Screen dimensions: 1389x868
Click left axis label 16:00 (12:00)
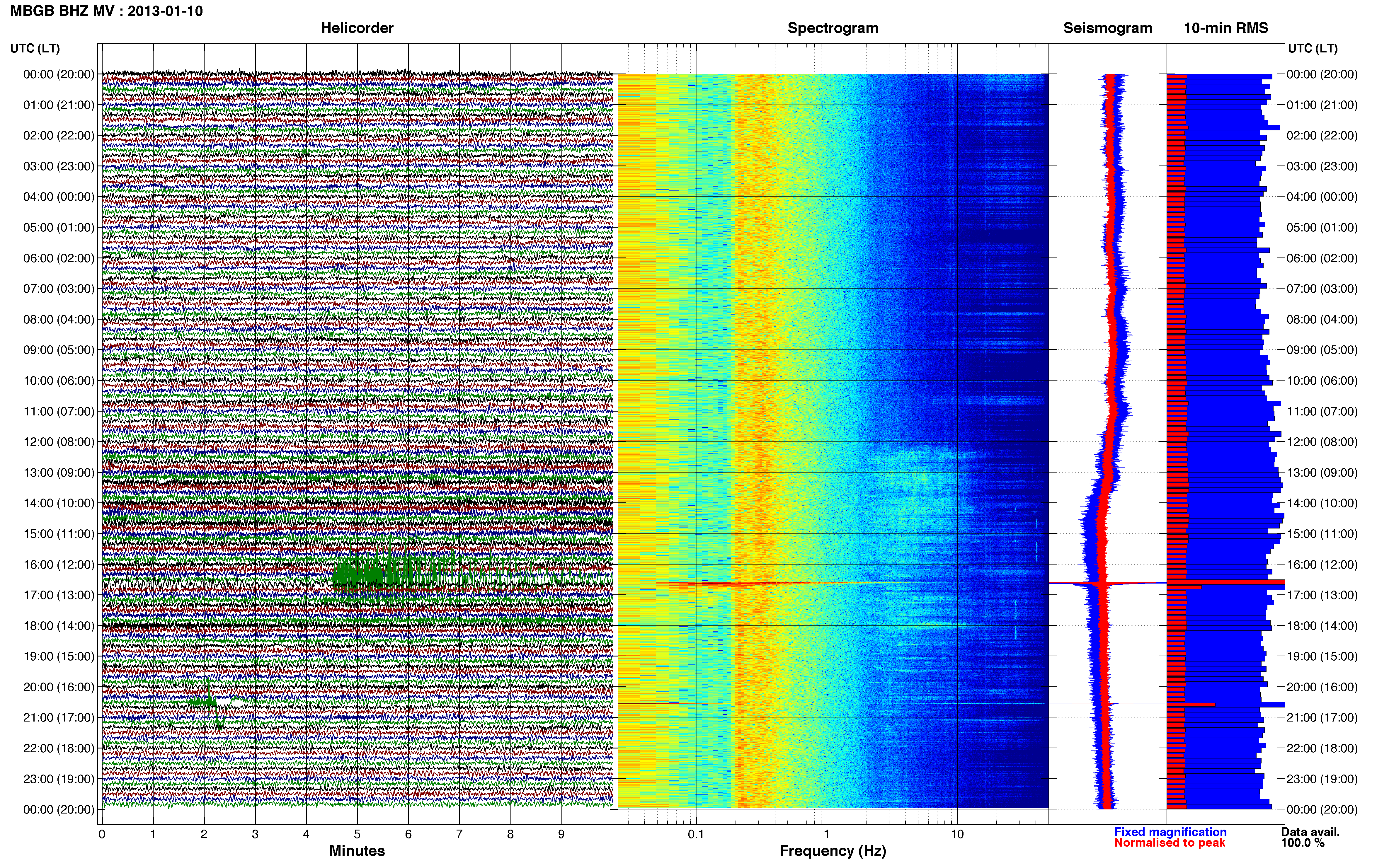tap(59, 564)
